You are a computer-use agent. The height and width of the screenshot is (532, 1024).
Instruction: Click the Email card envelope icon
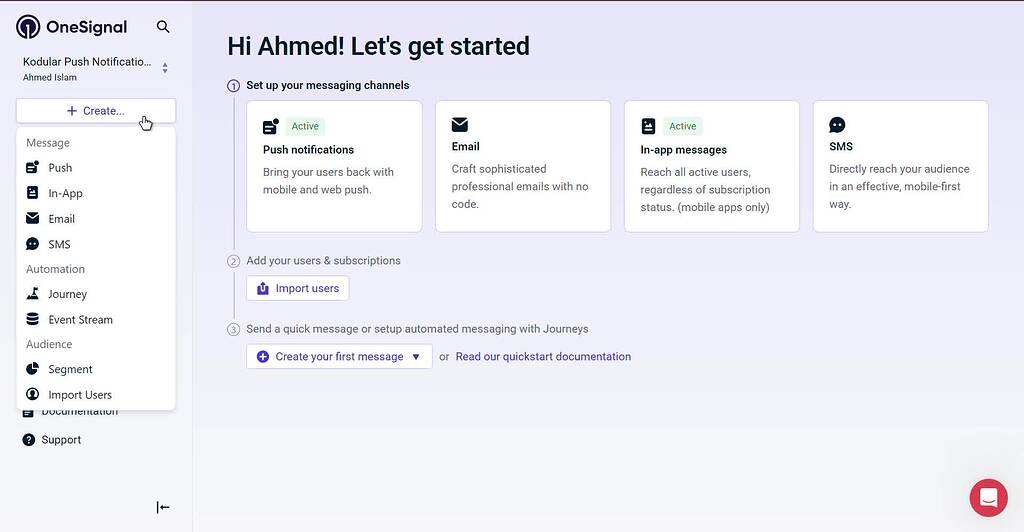coord(460,125)
